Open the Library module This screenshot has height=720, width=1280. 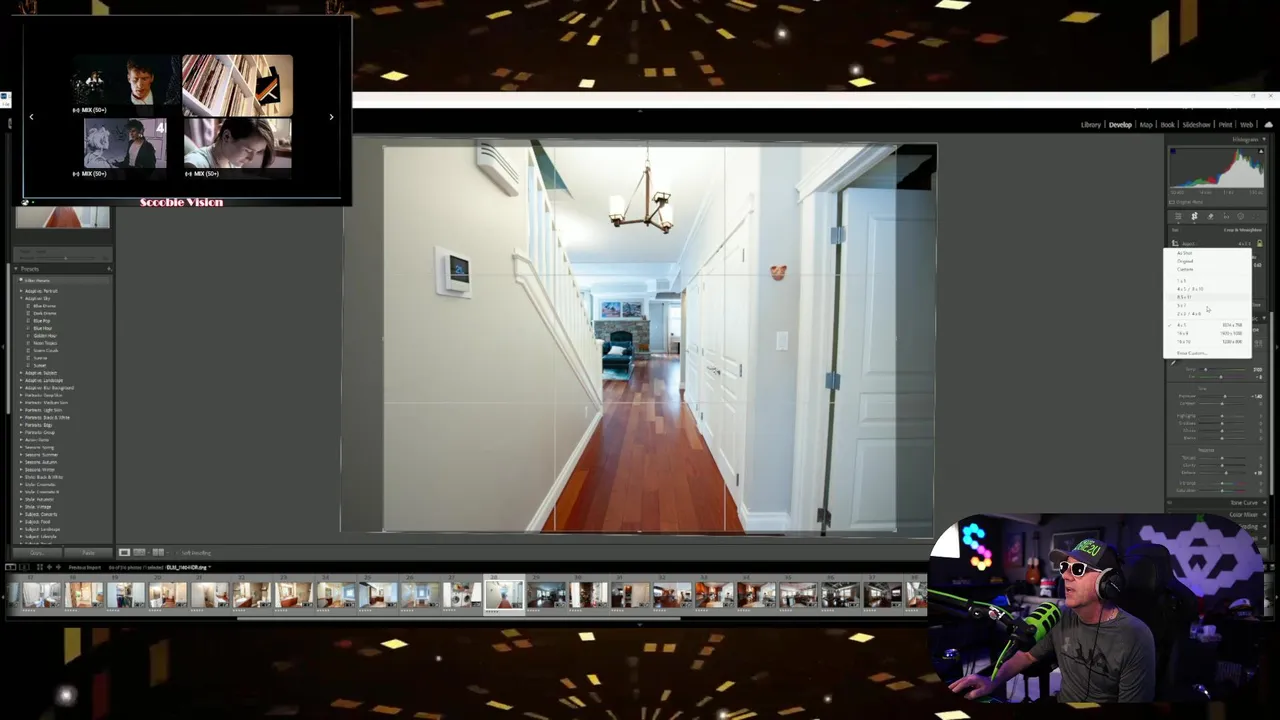[x=1090, y=125]
